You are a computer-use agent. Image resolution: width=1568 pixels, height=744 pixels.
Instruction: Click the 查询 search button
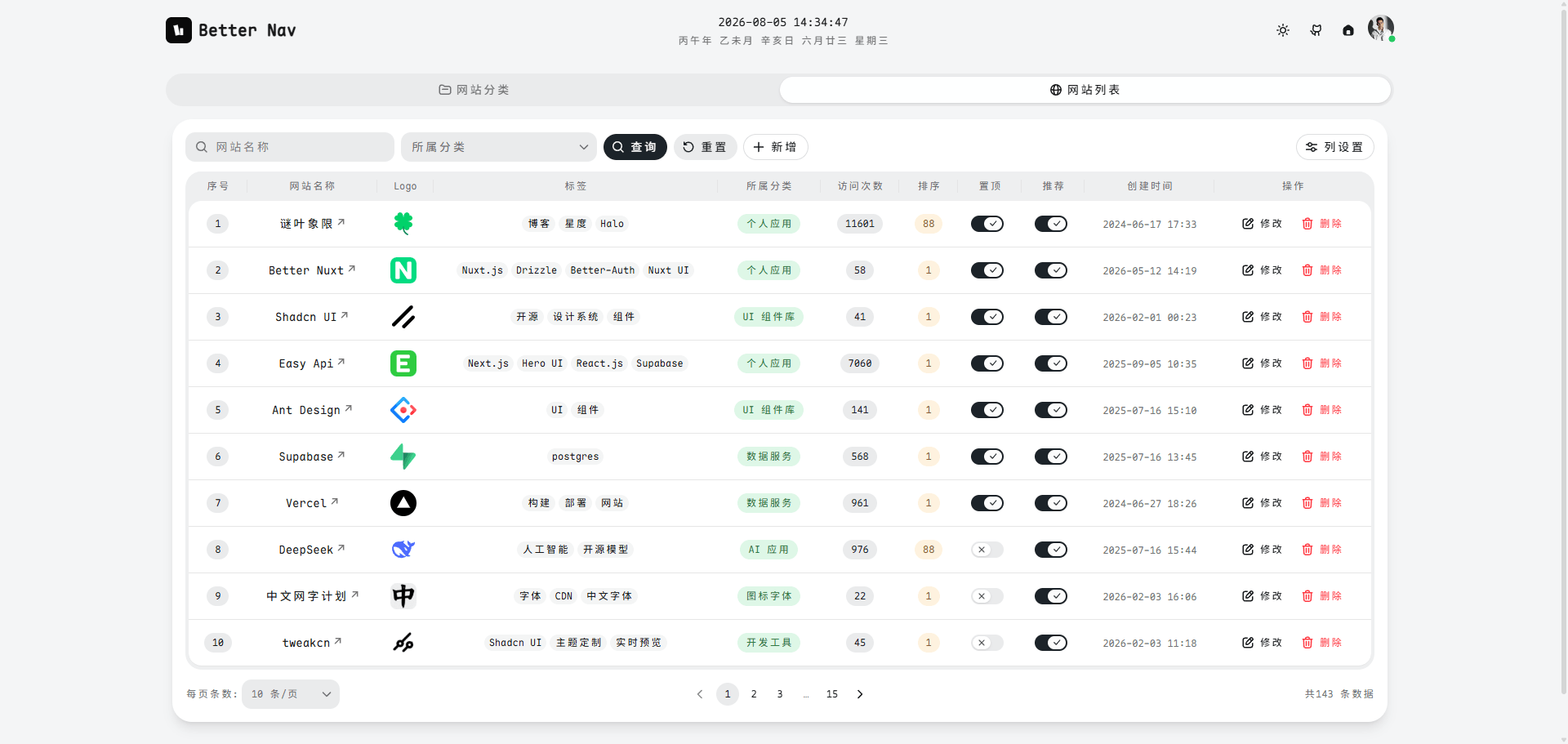(635, 147)
